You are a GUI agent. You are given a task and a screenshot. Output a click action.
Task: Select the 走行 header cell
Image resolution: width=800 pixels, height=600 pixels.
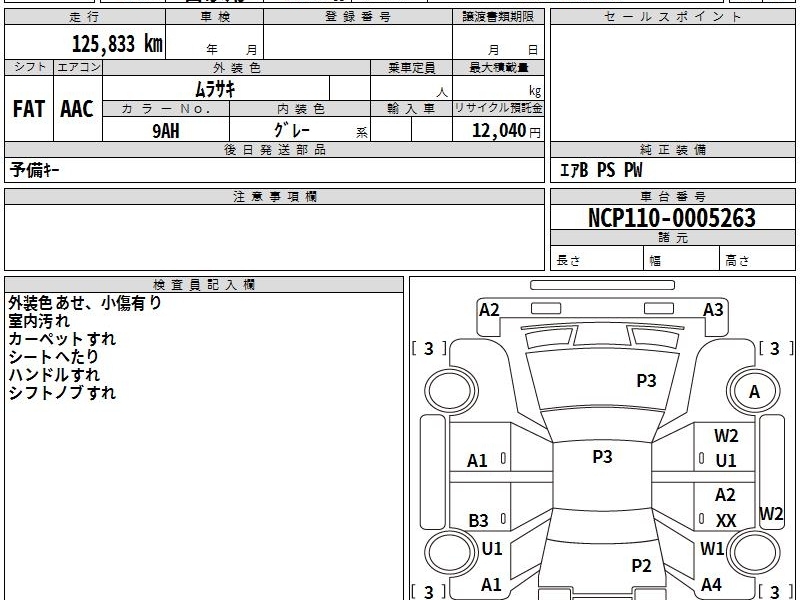tap(85, 17)
